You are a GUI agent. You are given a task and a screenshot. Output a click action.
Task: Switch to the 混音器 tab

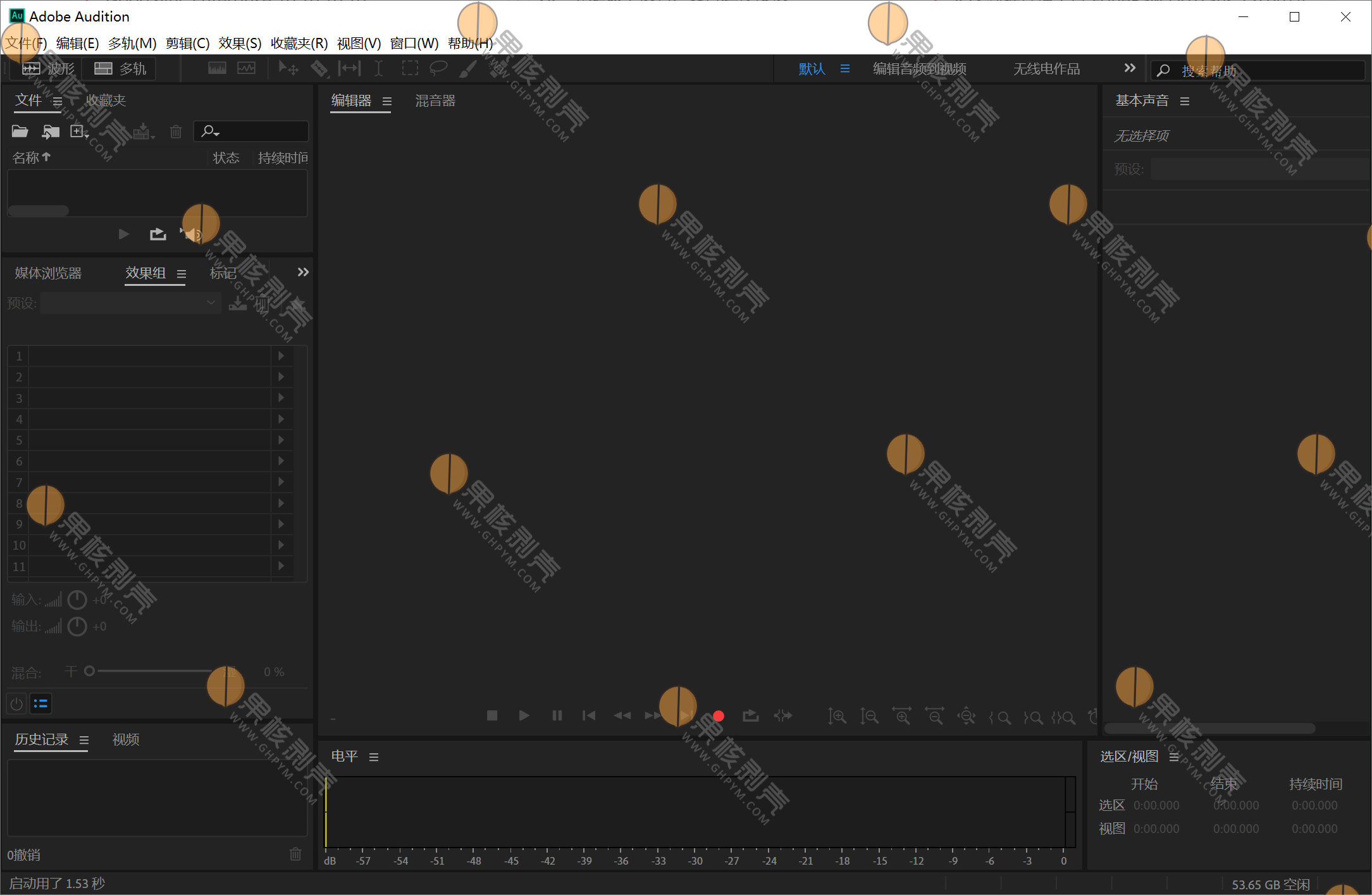tap(435, 101)
